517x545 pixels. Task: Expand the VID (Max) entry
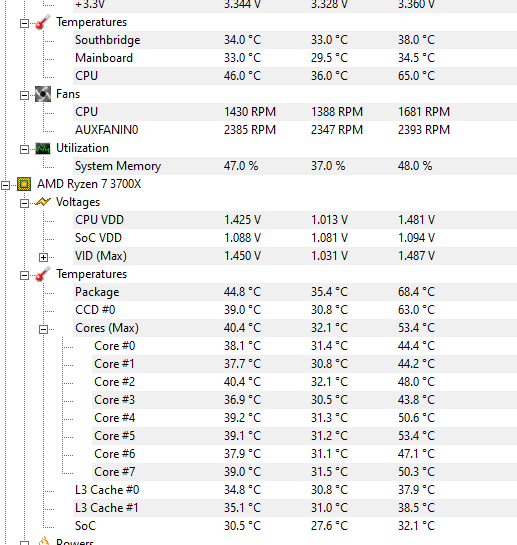pos(43,257)
